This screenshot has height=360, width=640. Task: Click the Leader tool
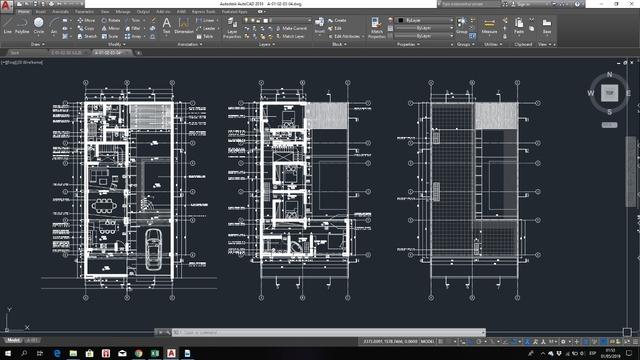206,28
